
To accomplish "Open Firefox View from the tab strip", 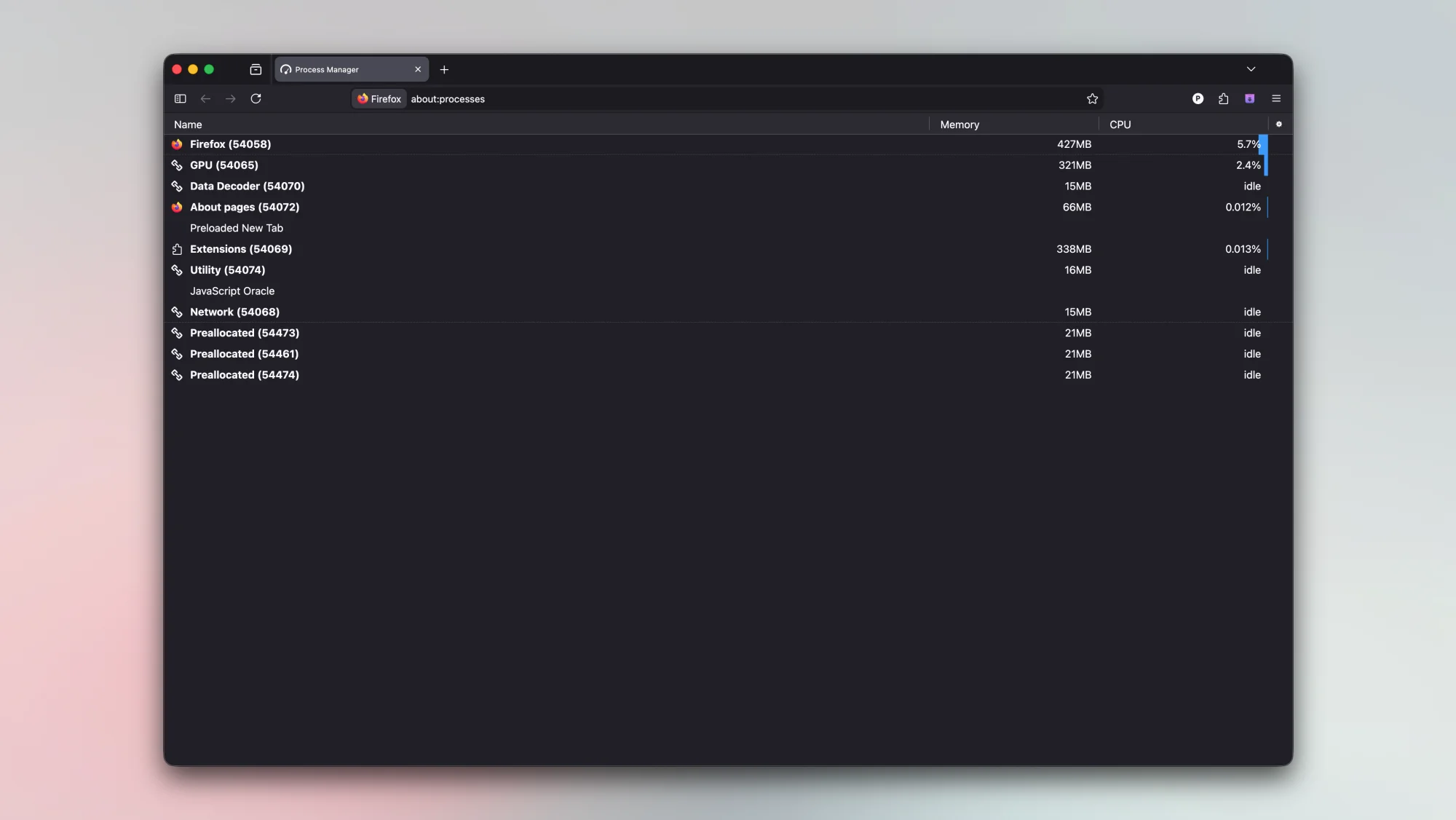I will (256, 69).
